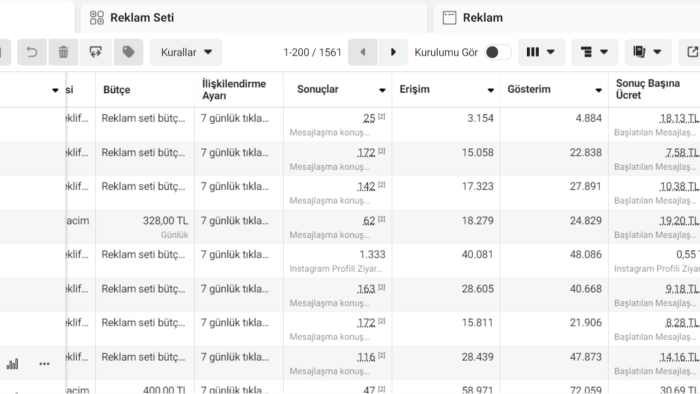Image resolution: width=700 pixels, height=394 pixels.
Task: Click cost value 10,38 TL
Action: click(679, 187)
